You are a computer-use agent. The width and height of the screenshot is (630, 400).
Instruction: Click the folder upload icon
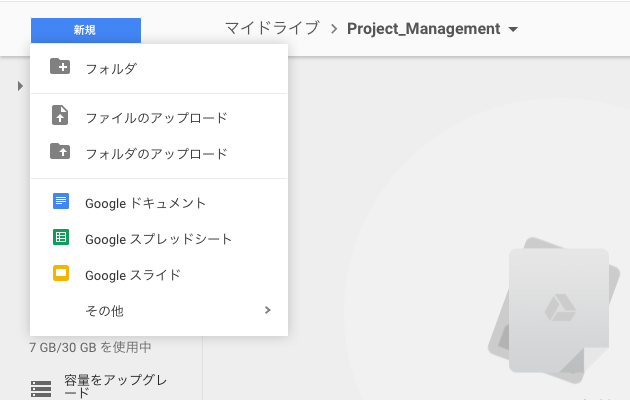click(x=60, y=151)
